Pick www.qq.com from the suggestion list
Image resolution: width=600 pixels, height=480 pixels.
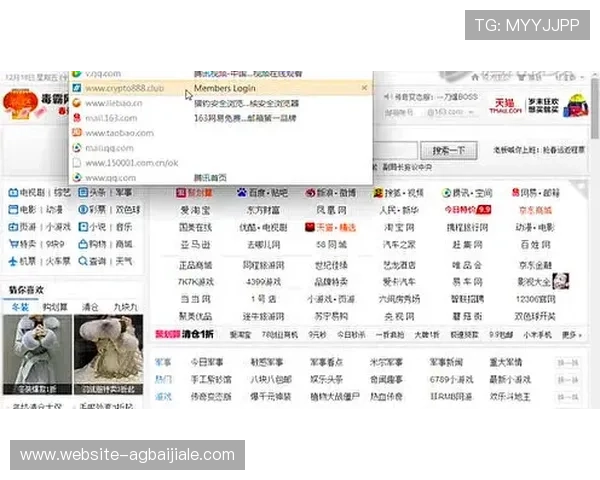(x=221, y=178)
